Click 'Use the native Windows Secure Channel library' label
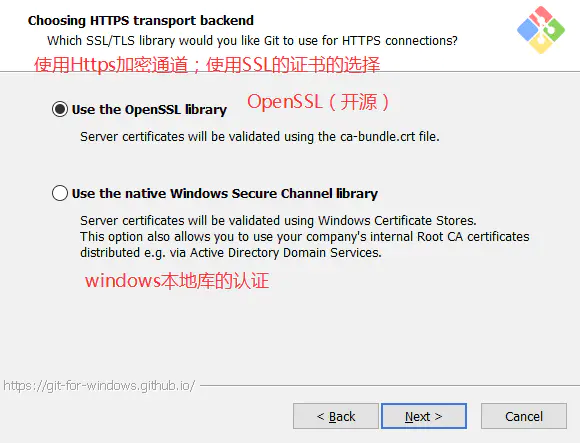This screenshot has height=443, width=580. 225,194
